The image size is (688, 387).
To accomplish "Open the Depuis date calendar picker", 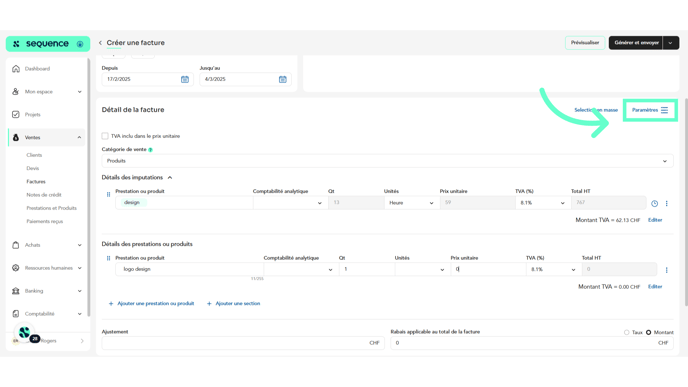I will click(x=185, y=79).
